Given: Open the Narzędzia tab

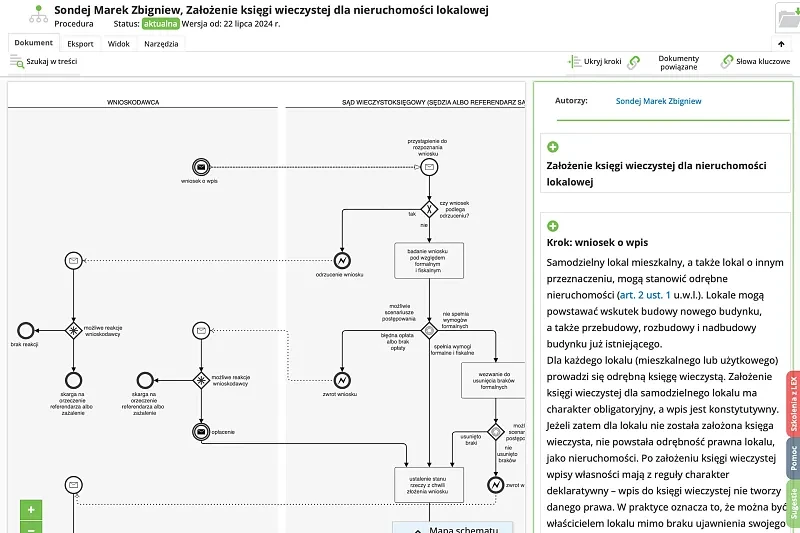Looking at the screenshot, I should [161, 44].
